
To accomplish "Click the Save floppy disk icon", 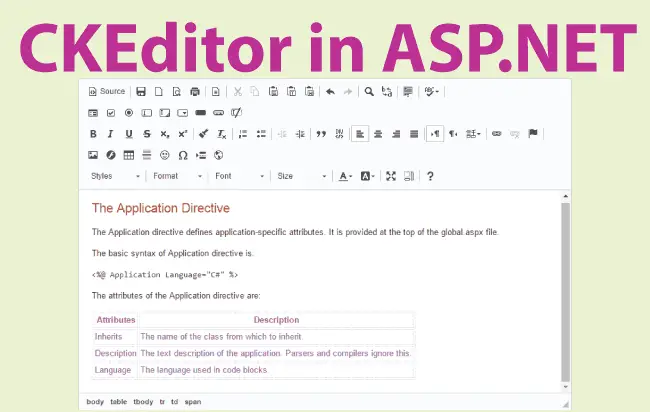I will point(141,92).
